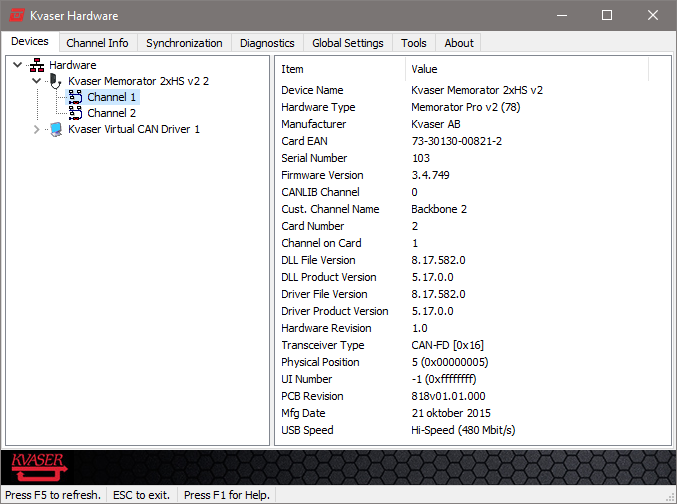677x504 pixels.
Task: Click the Item column header
Action: (340, 69)
